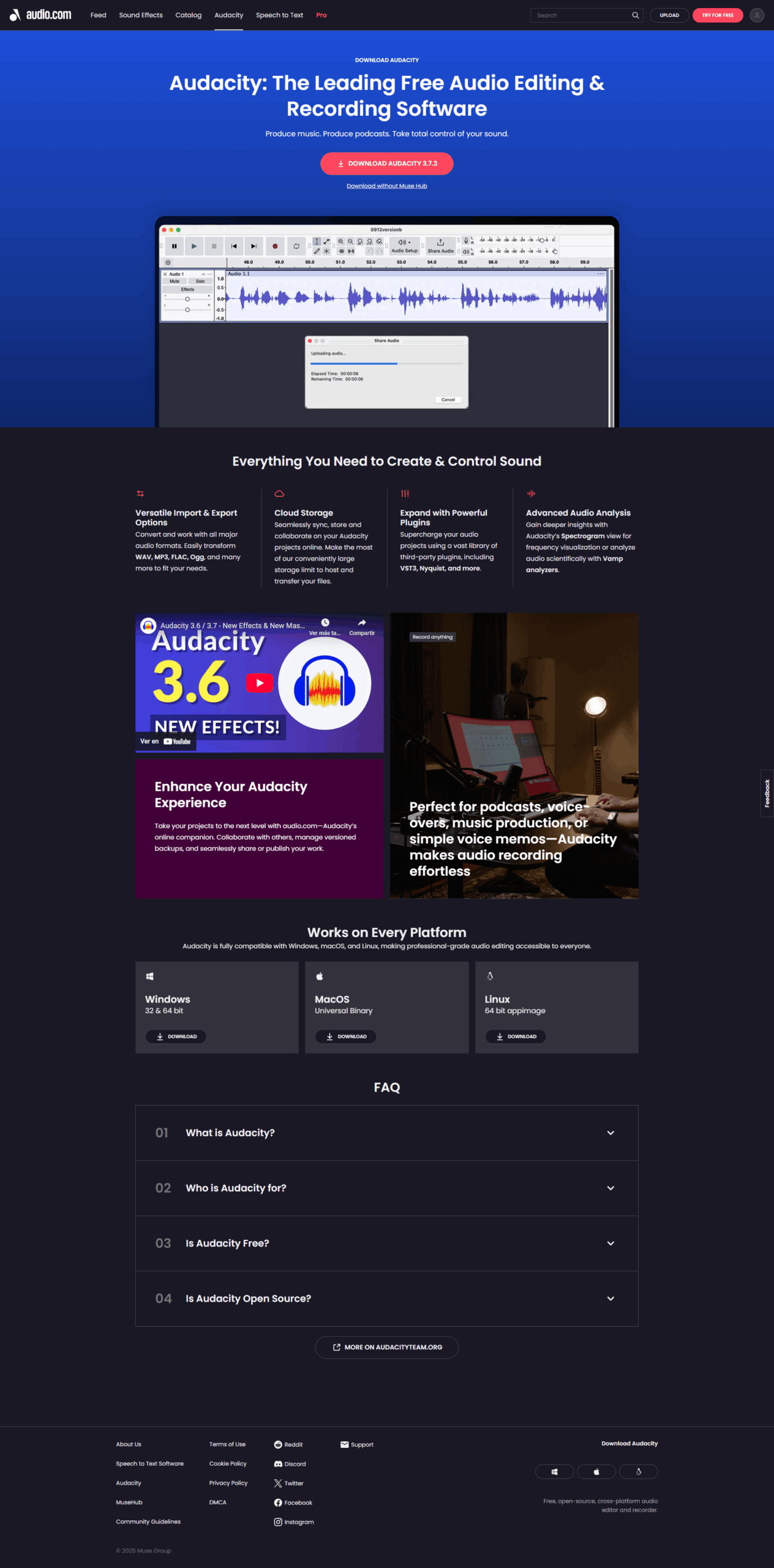Click the Audacity footer link
The width and height of the screenshot is (774, 1568).
[129, 1483]
